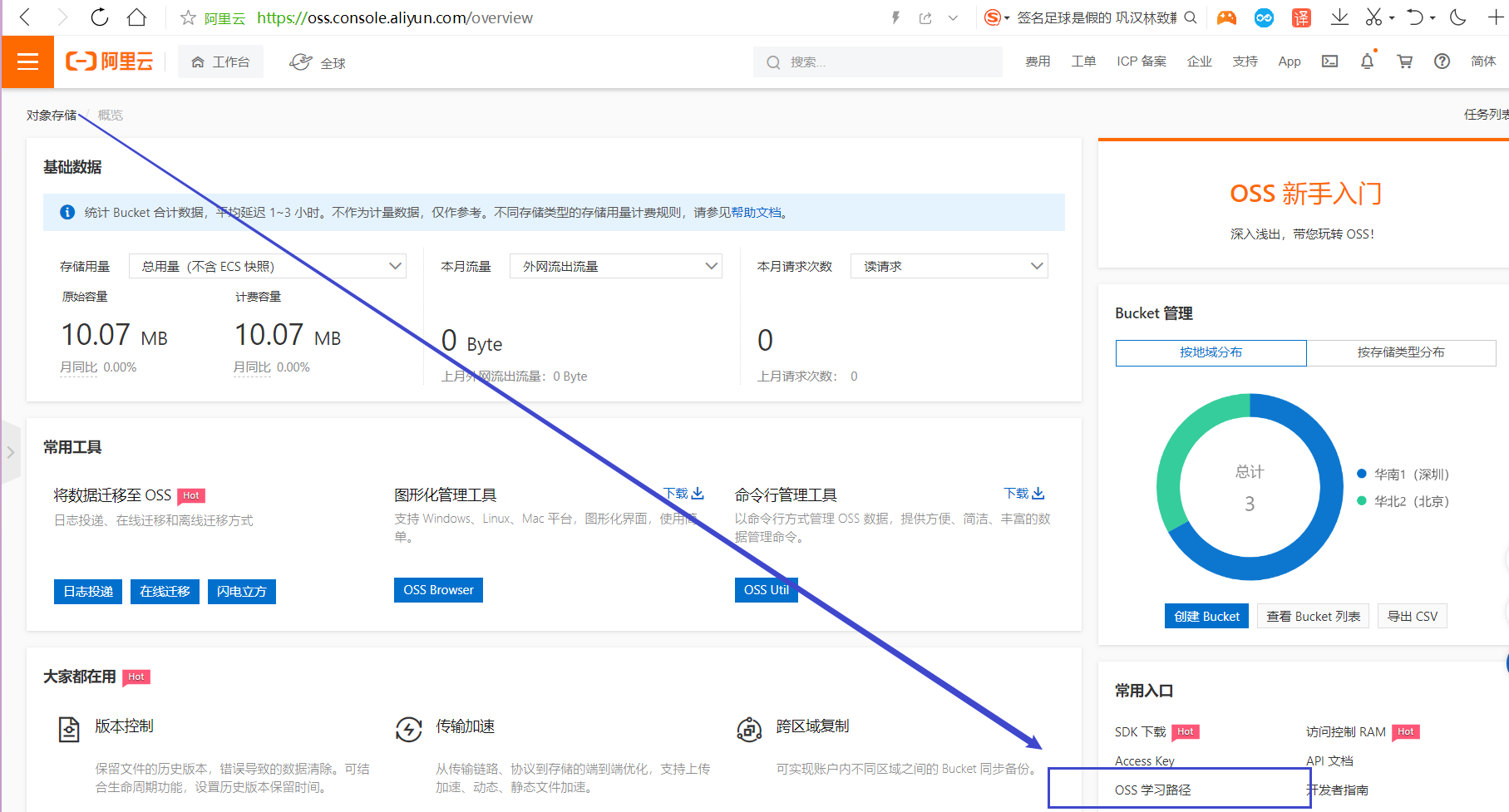Click 概览 in the breadcrumb
1509x812 pixels.
111,116
